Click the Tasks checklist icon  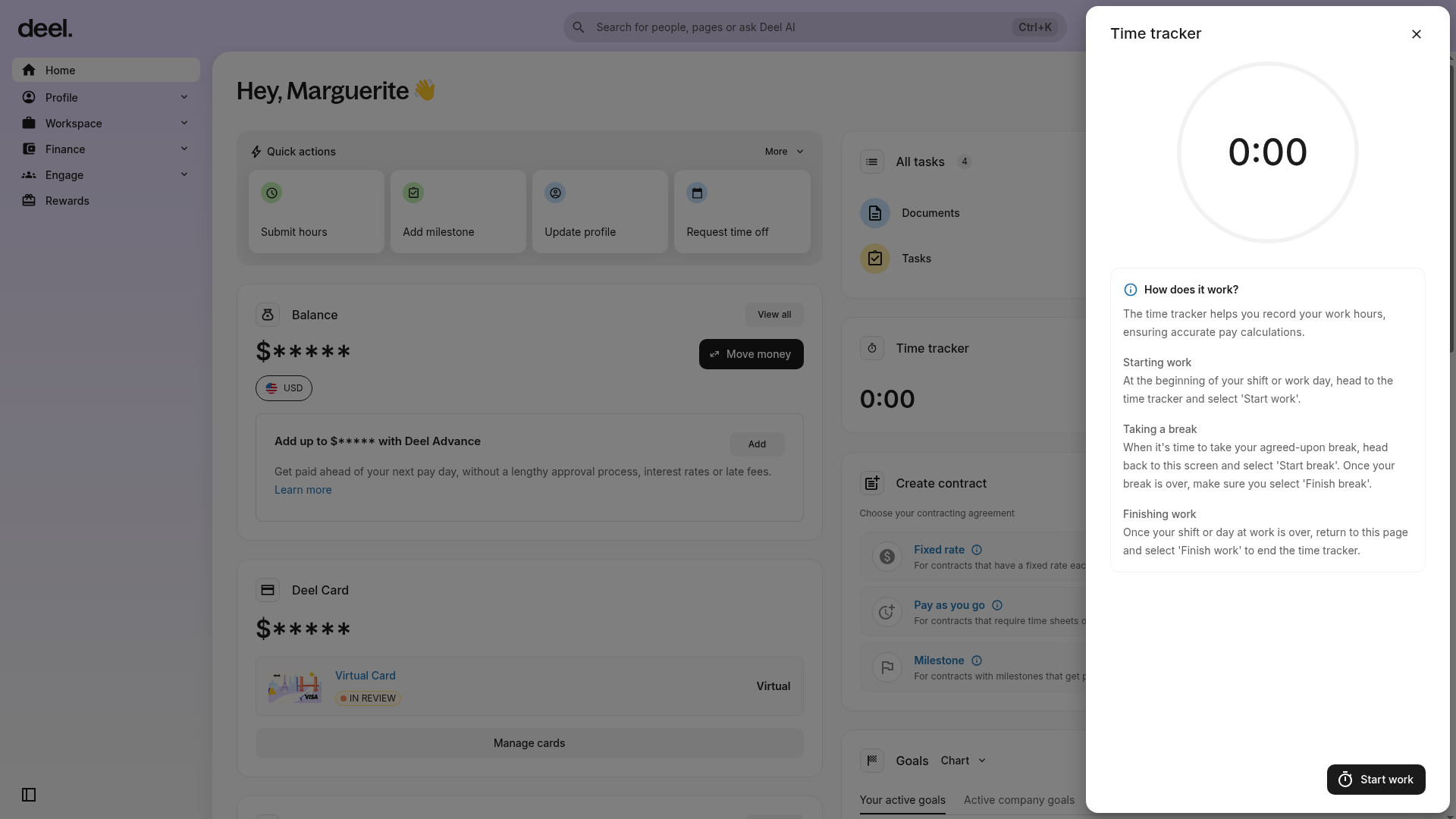tap(875, 259)
